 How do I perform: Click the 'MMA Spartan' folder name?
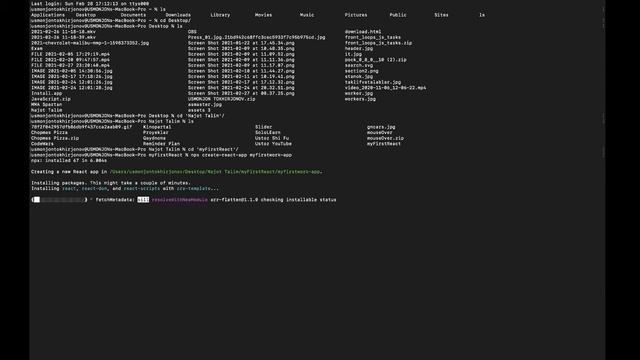47,104
